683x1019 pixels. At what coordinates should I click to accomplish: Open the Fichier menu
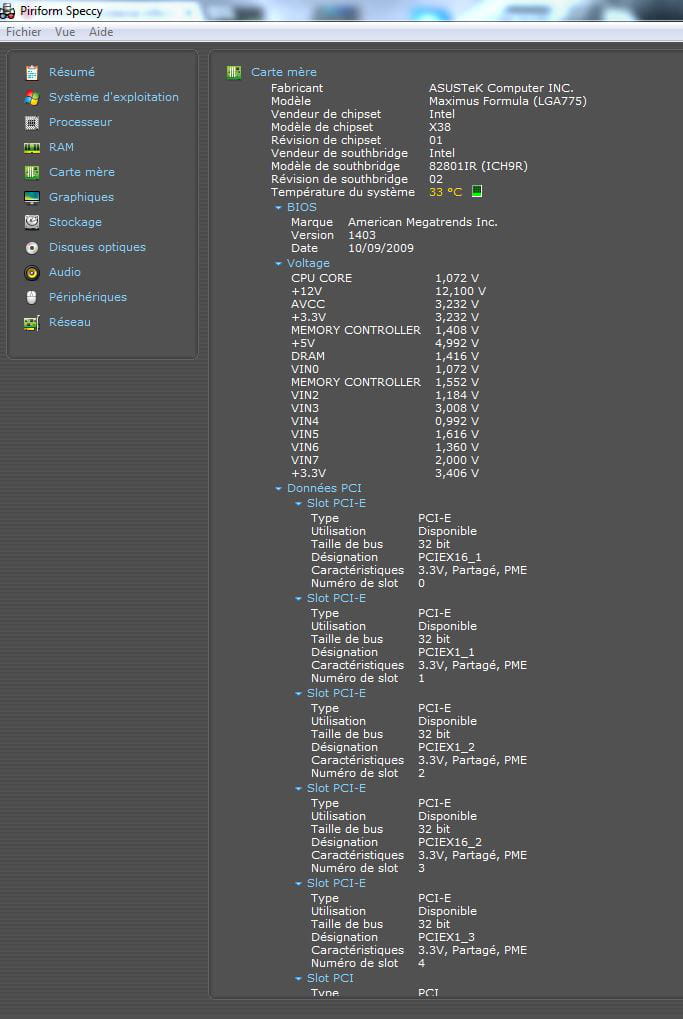(24, 32)
